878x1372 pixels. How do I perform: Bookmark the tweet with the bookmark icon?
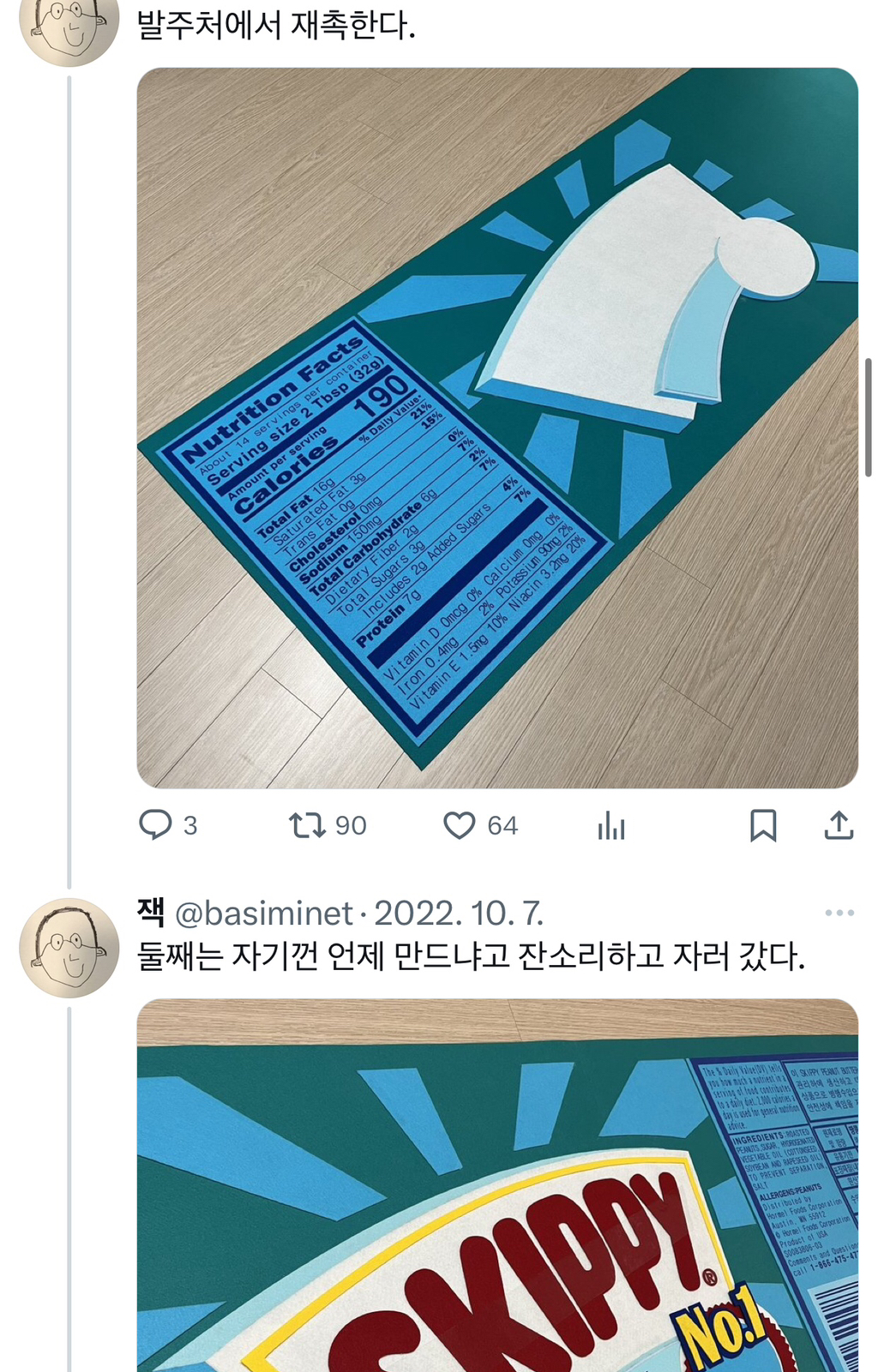(x=763, y=825)
